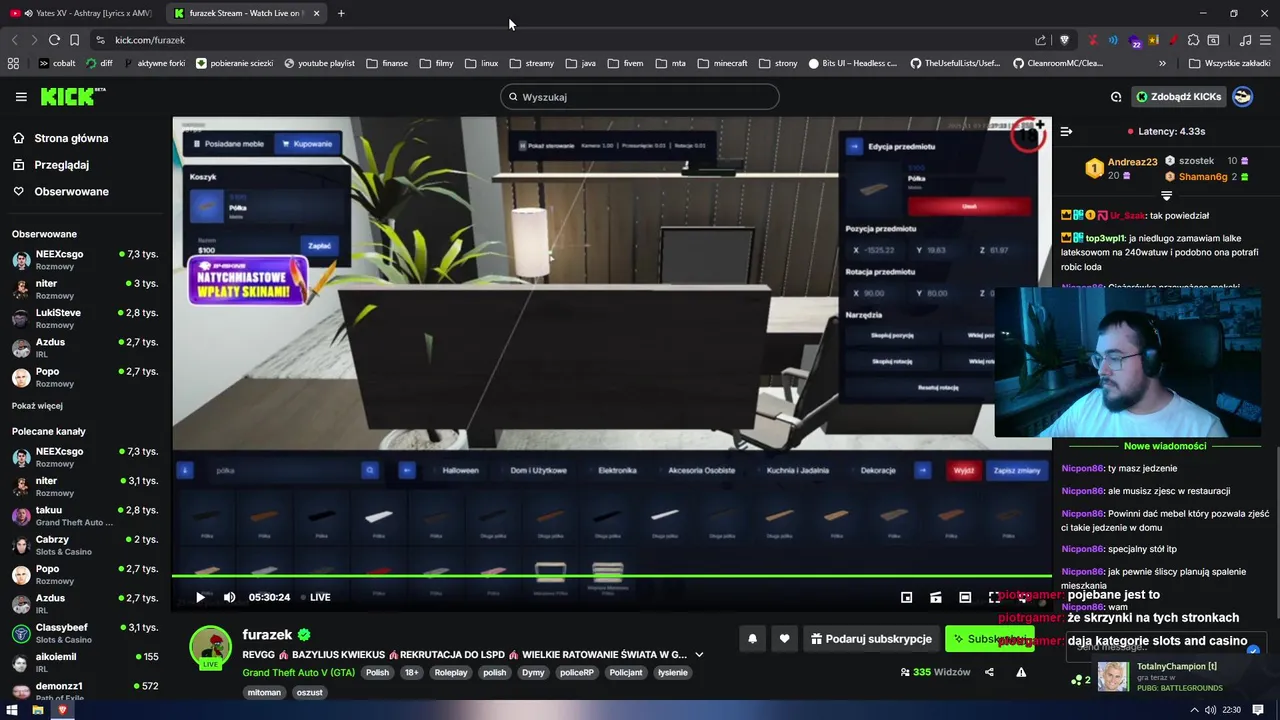Screen dimensions: 1280x720
Task: Enable mini player mode
Action: click(906, 597)
